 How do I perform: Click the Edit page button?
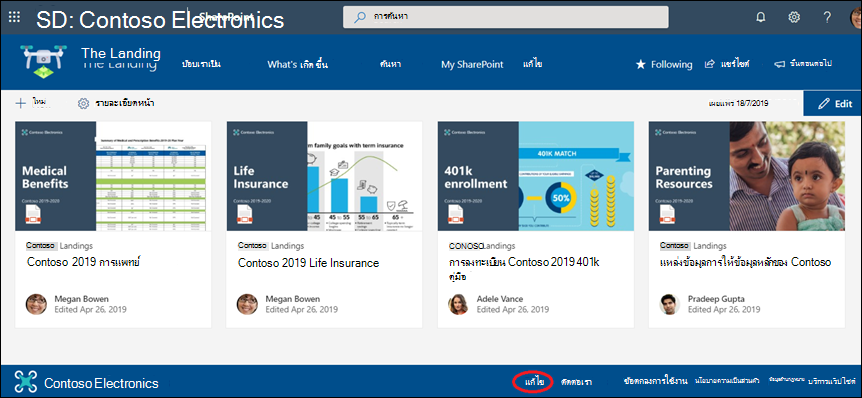coord(832,103)
